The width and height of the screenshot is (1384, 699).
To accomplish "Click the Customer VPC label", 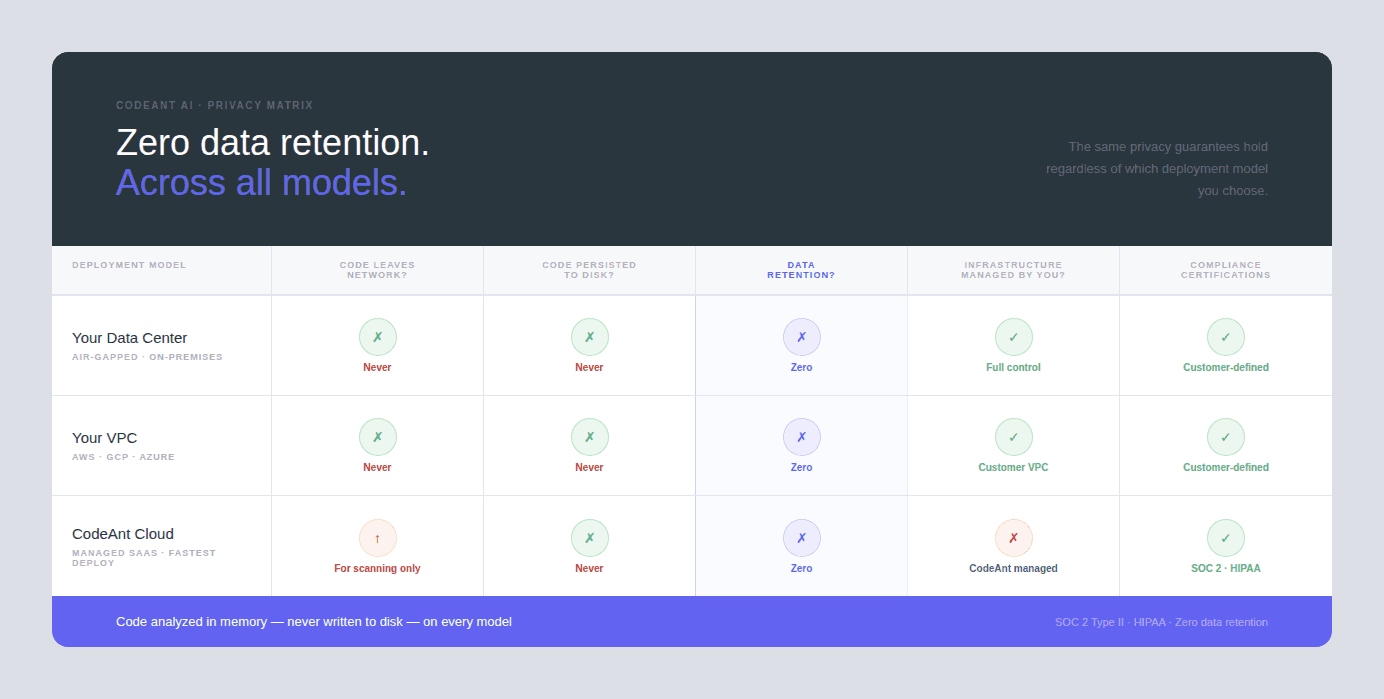I will coord(1013,467).
